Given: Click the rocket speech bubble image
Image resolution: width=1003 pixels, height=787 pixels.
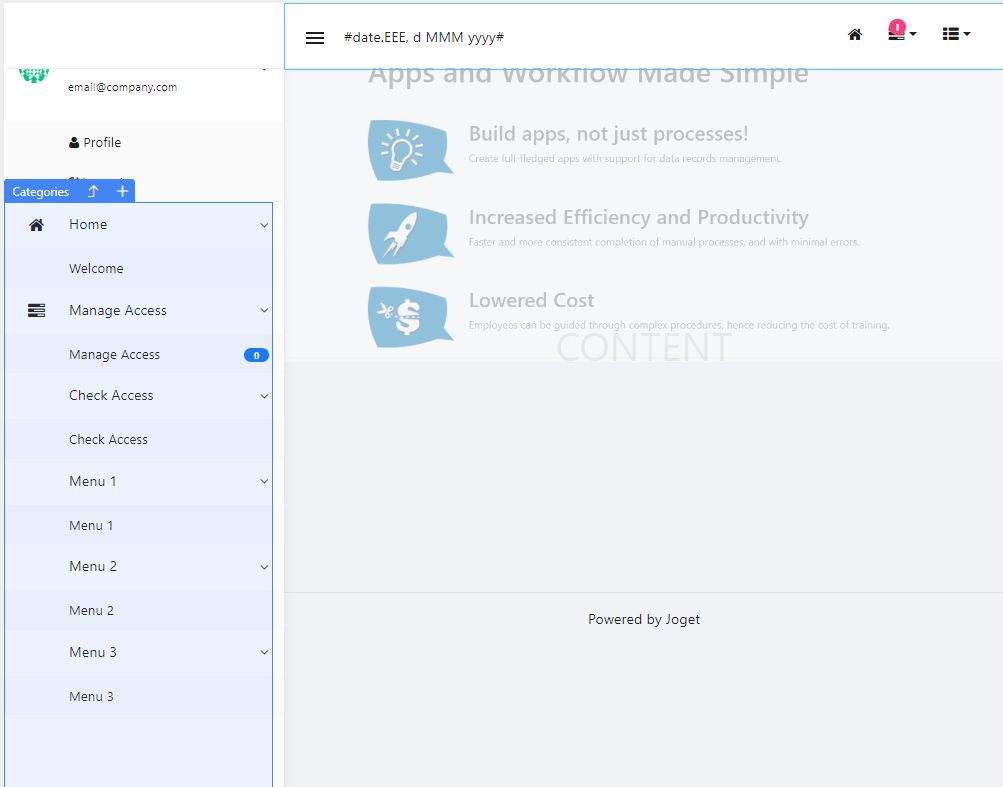Looking at the screenshot, I should [x=410, y=234].
